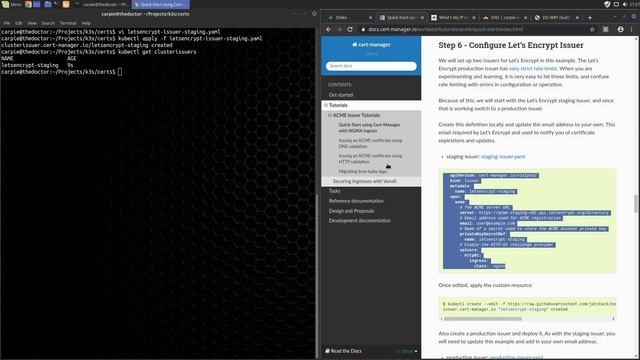Open Get started in docs sidebar

click(341, 95)
